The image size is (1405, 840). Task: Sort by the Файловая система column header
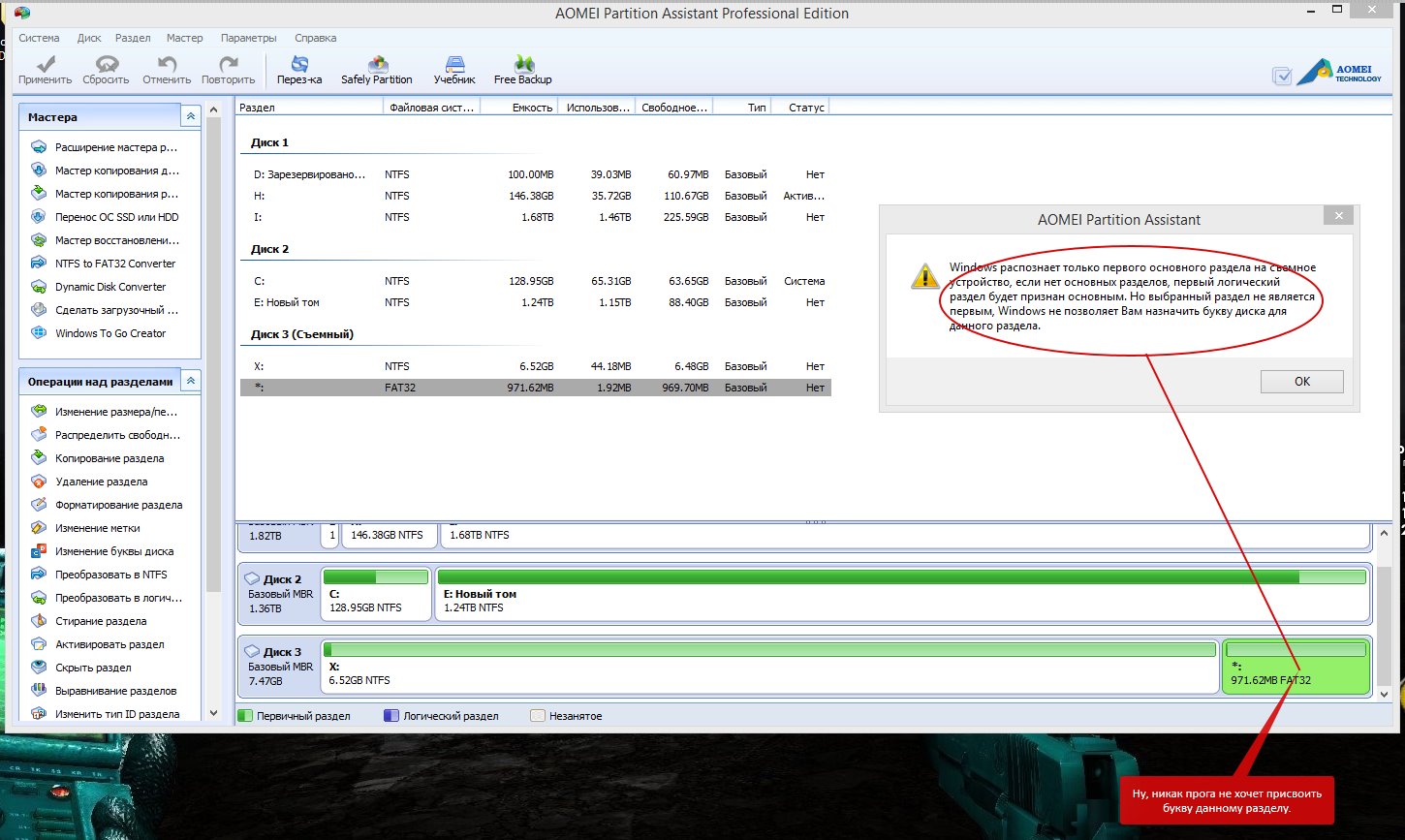(431, 108)
